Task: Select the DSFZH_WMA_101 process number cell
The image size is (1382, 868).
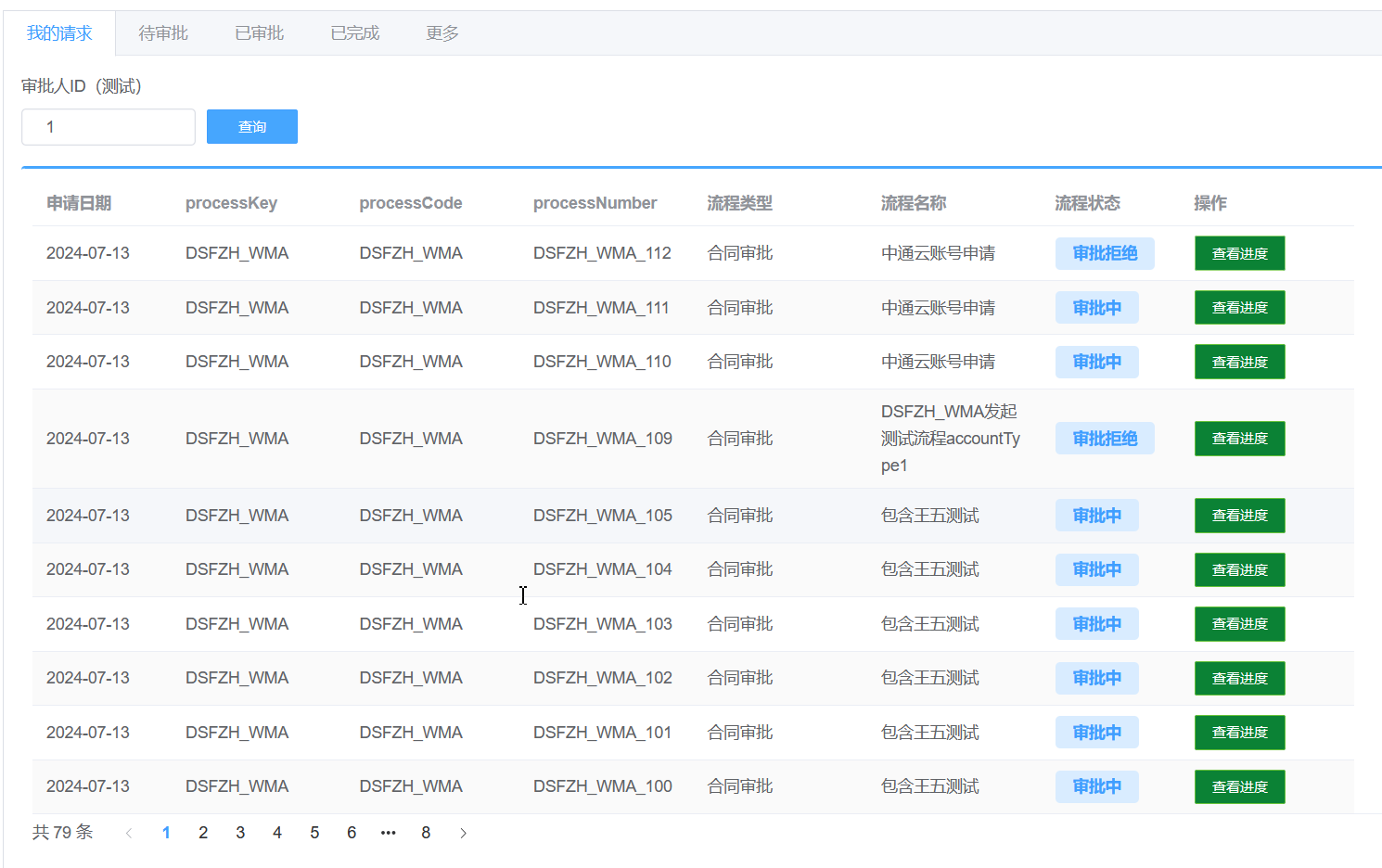Action: pos(602,733)
